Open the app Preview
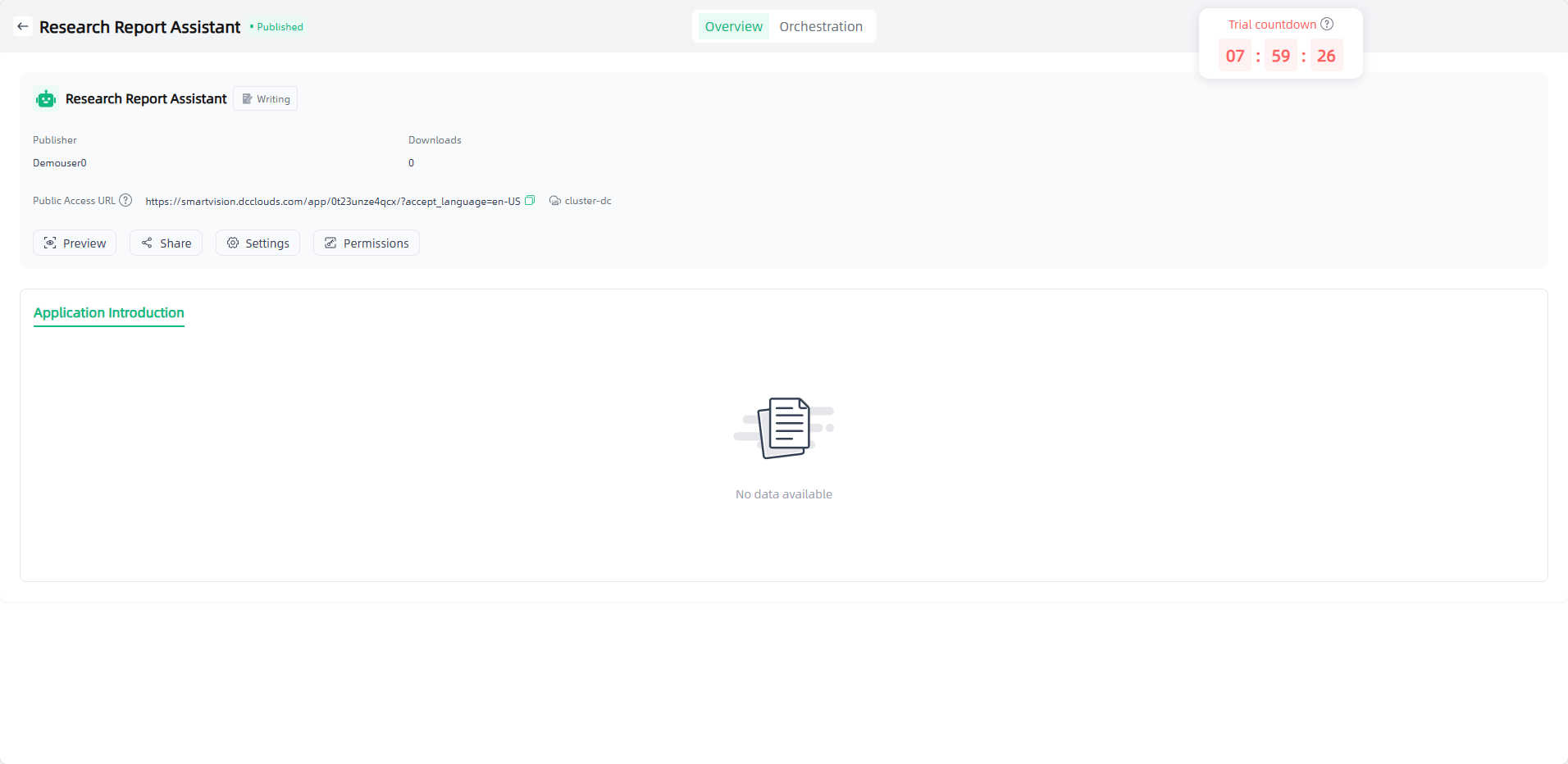The width and height of the screenshot is (1568, 764). tap(75, 243)
